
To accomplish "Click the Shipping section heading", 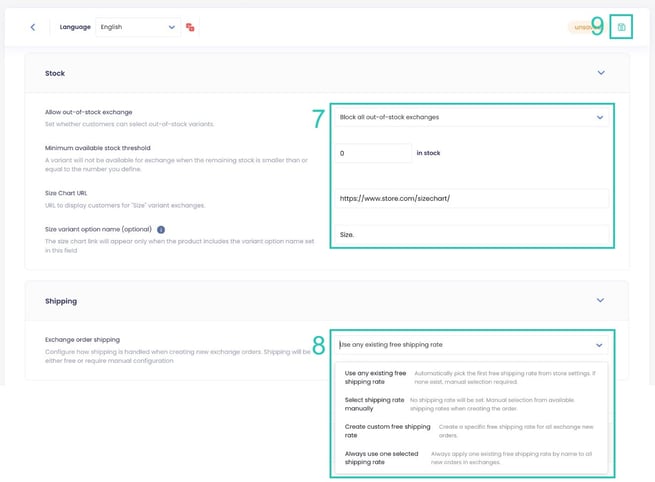I will (61, 300).
